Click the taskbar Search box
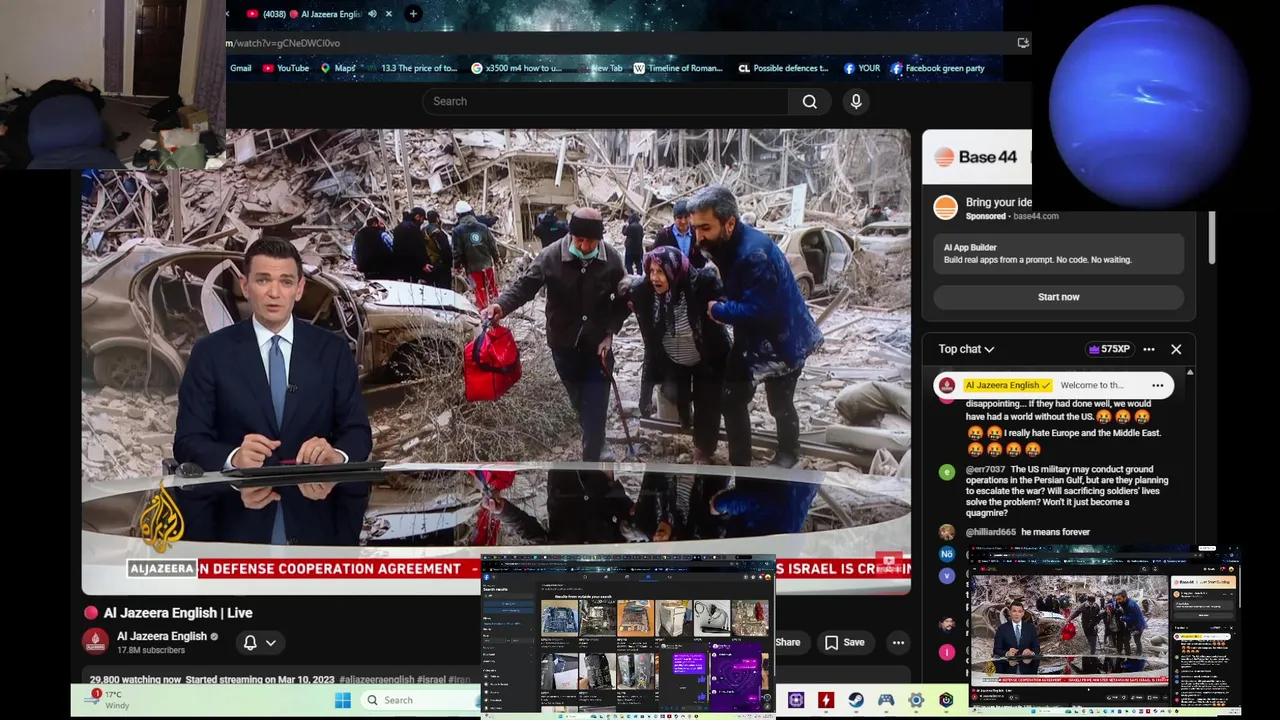This screenshot has height=720, width=1280. tap(420, 700)
